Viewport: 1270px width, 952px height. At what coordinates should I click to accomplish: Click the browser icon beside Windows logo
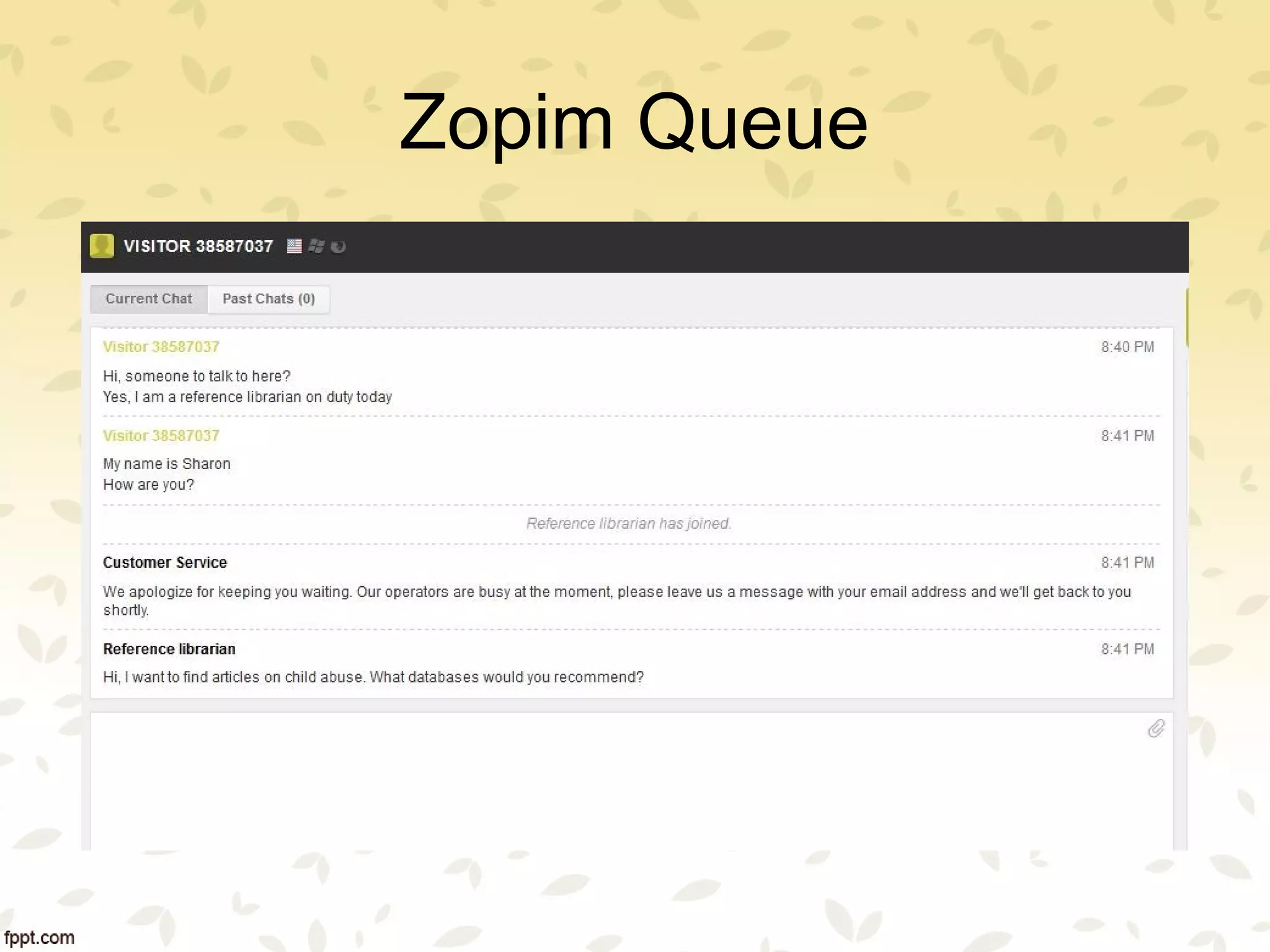pos(338,247)
